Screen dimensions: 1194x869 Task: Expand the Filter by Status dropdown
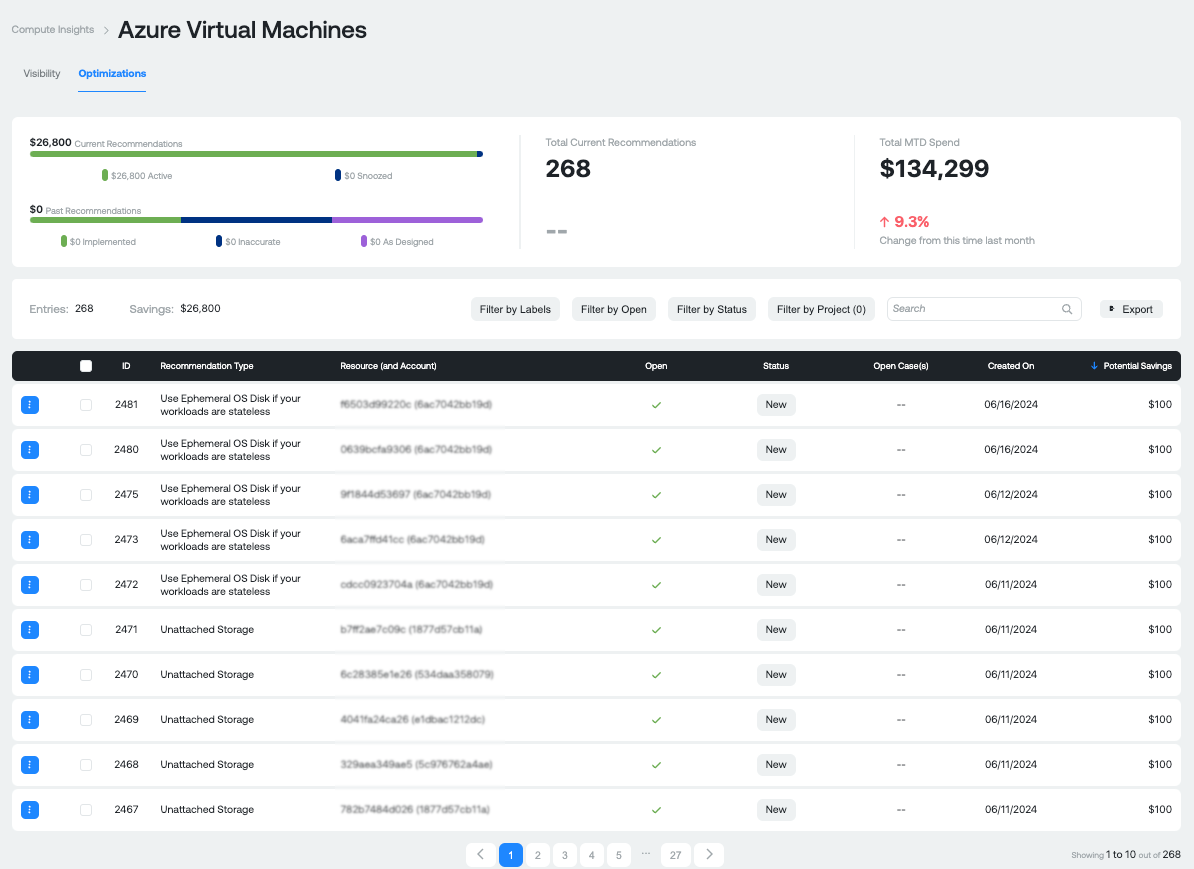pyautogui.click(x=712, y=309)
